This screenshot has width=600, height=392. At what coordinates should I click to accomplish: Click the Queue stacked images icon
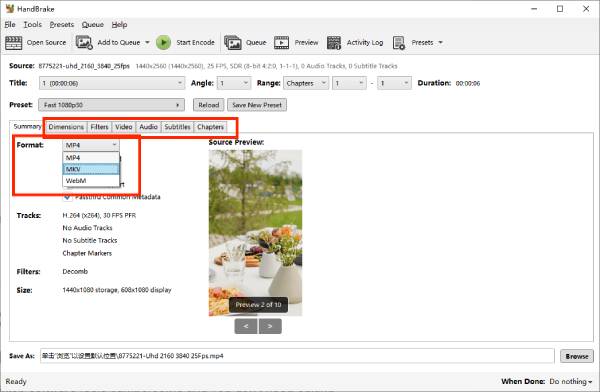pyautogui.click(x=233, y=42)
